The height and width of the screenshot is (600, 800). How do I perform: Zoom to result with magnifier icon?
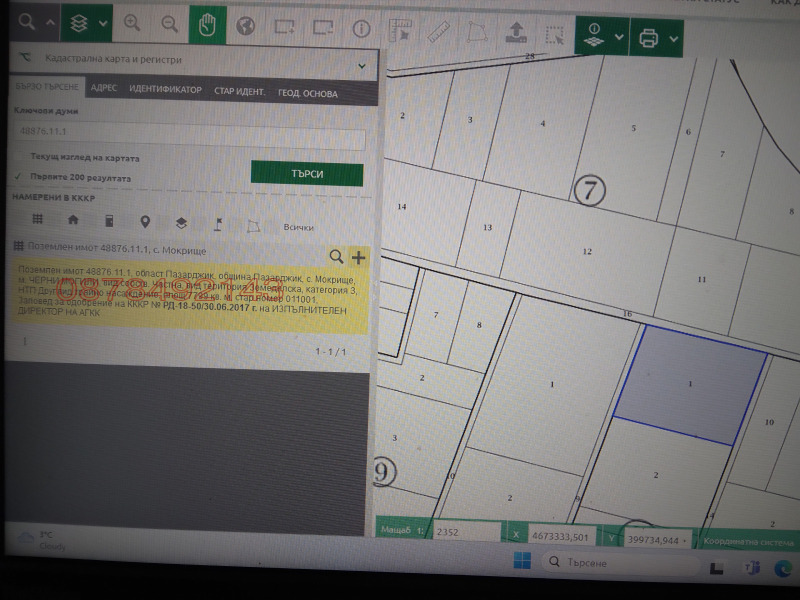(x=336, y=257)
